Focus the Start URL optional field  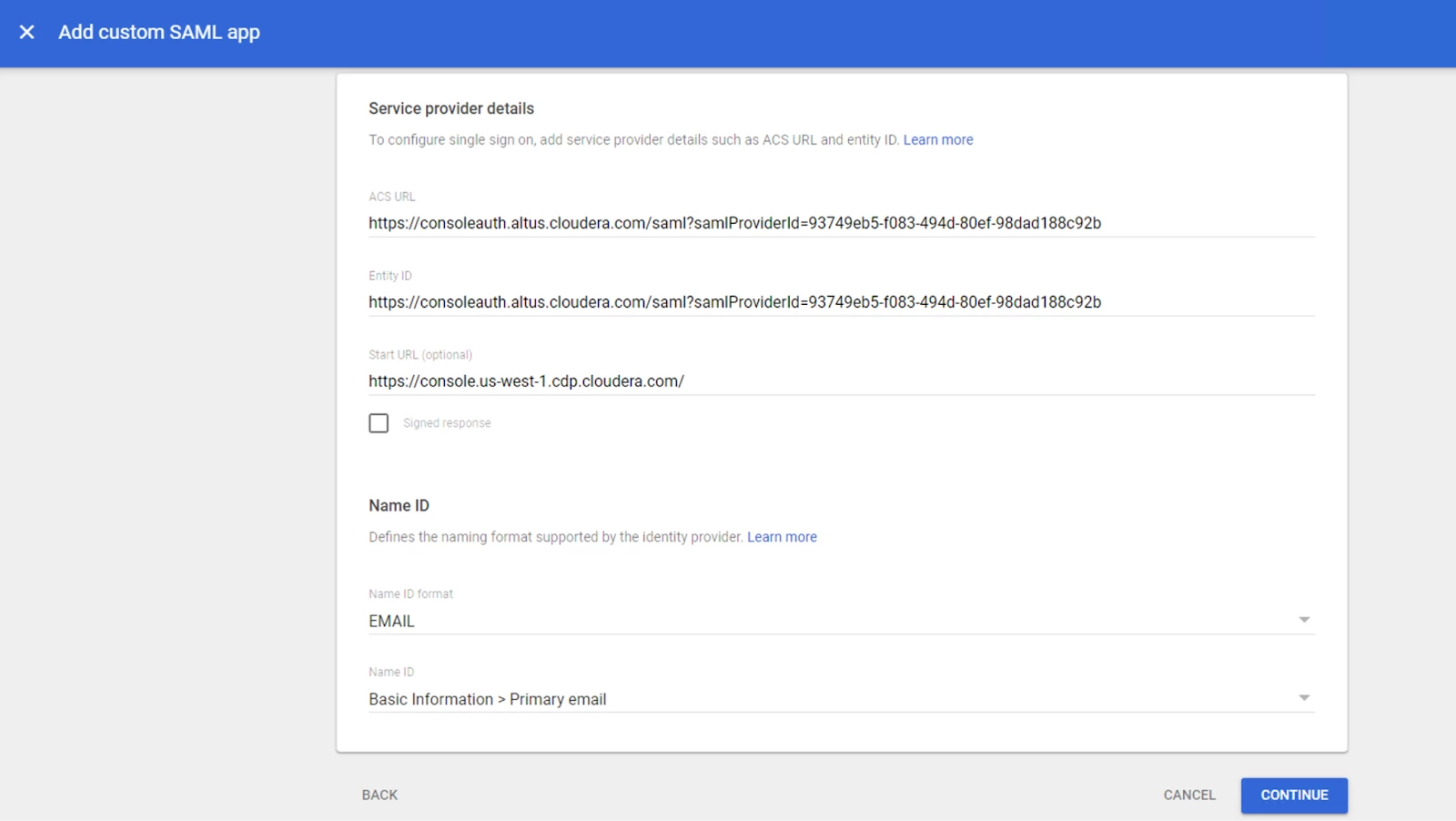[842, 381]
